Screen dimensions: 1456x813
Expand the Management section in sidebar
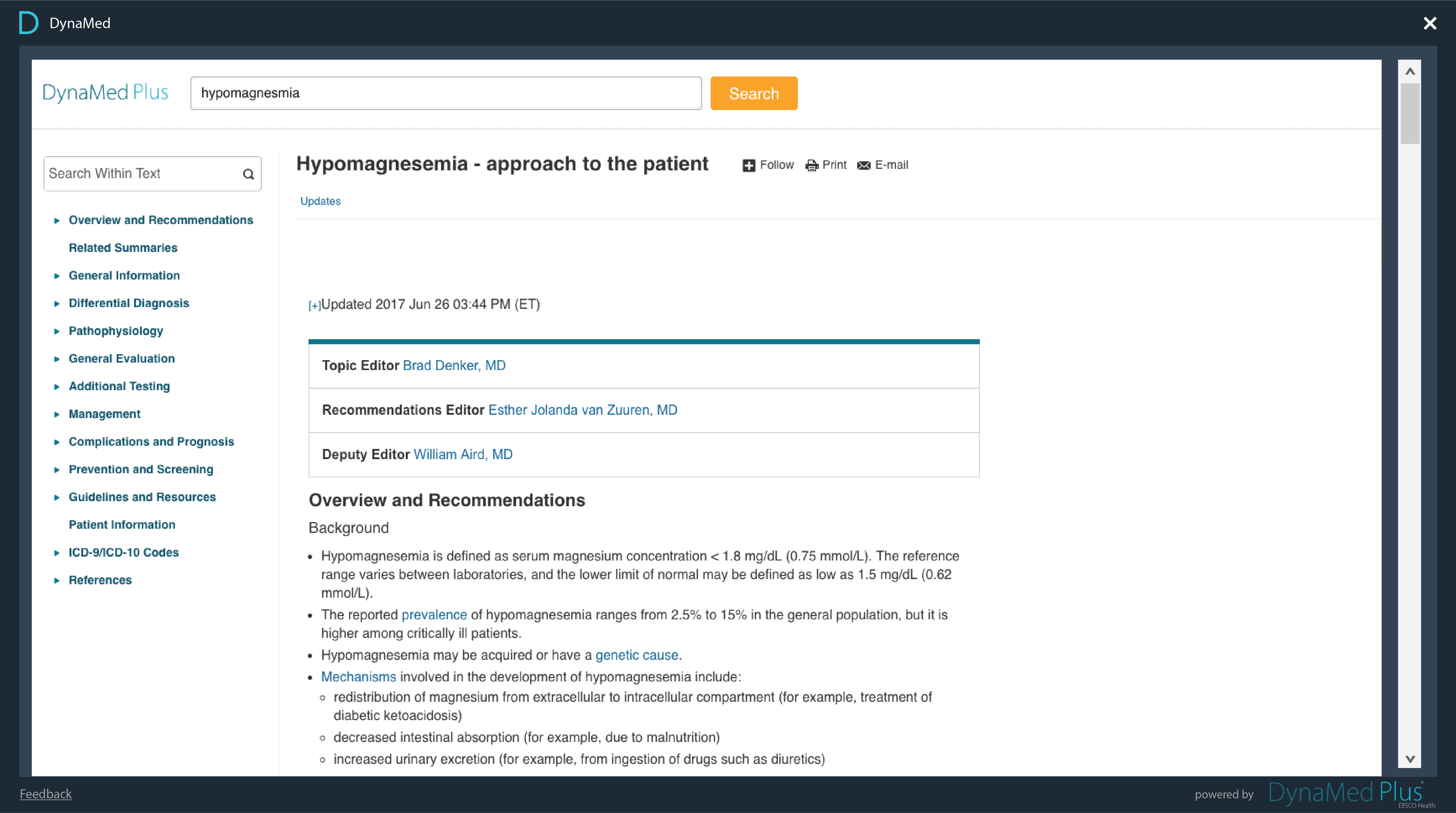(57, 413)
